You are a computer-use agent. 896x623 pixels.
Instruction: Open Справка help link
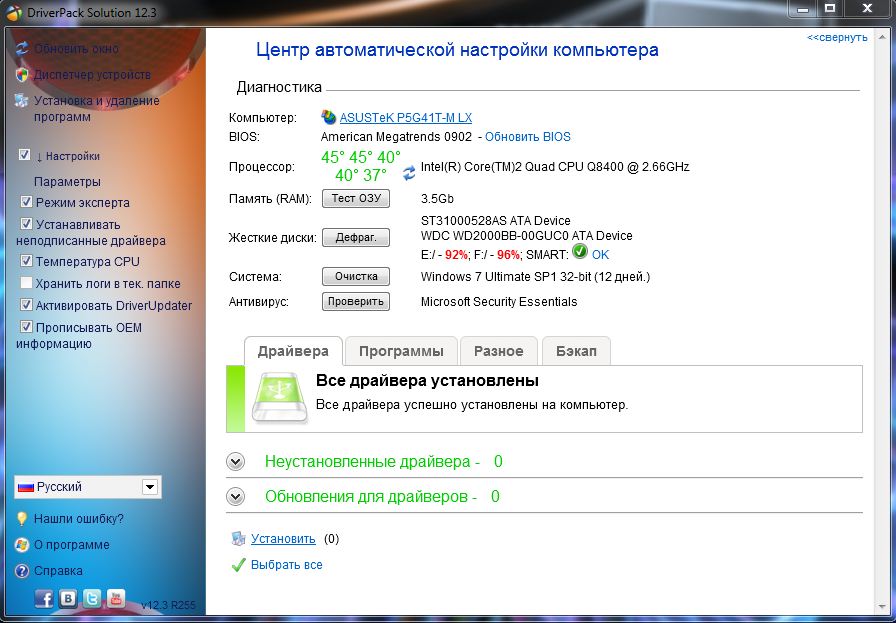pyautogui.click(x=58, y=571)
